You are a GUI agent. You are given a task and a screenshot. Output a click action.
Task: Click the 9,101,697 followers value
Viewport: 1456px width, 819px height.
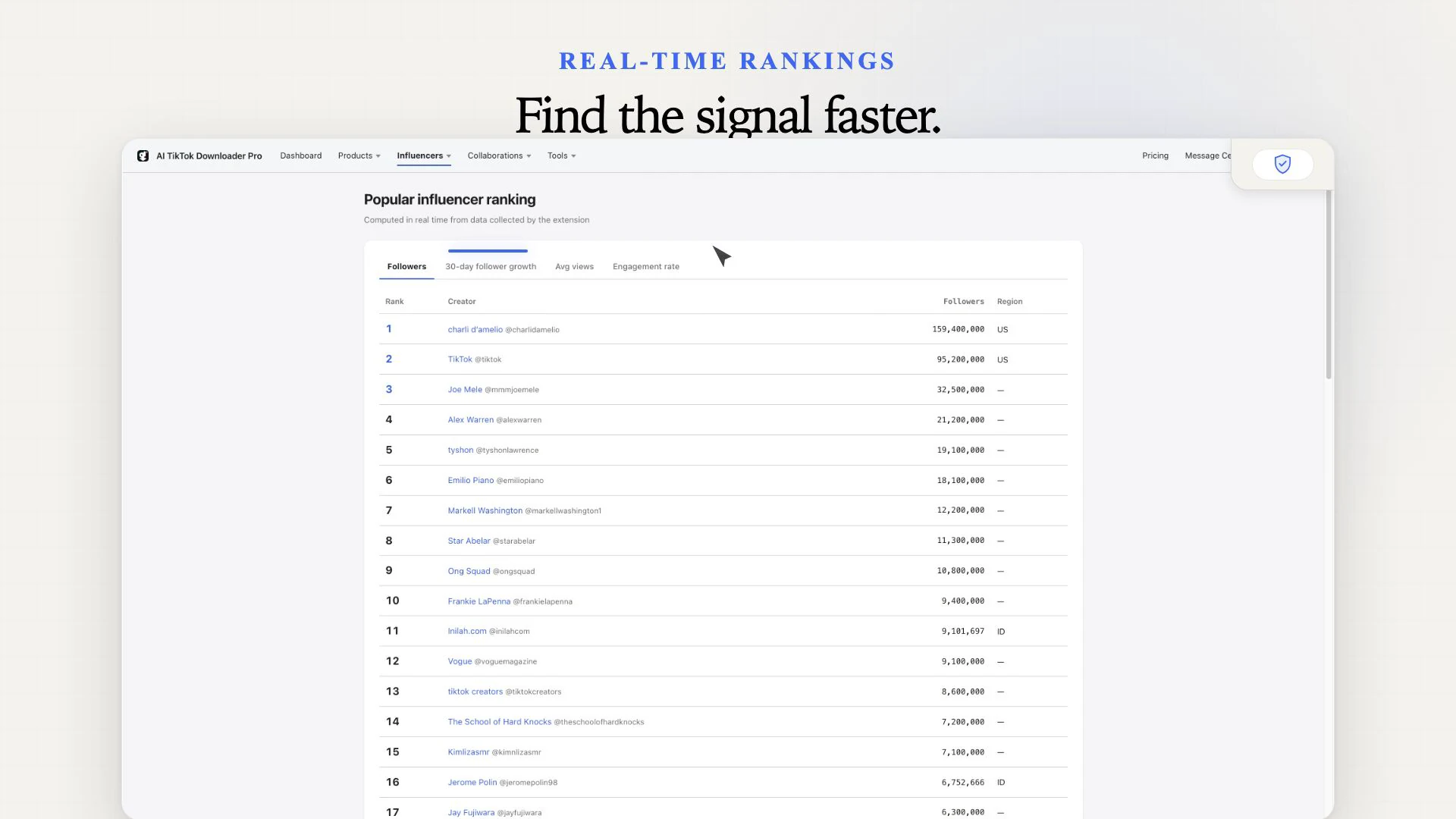[962, 632]
